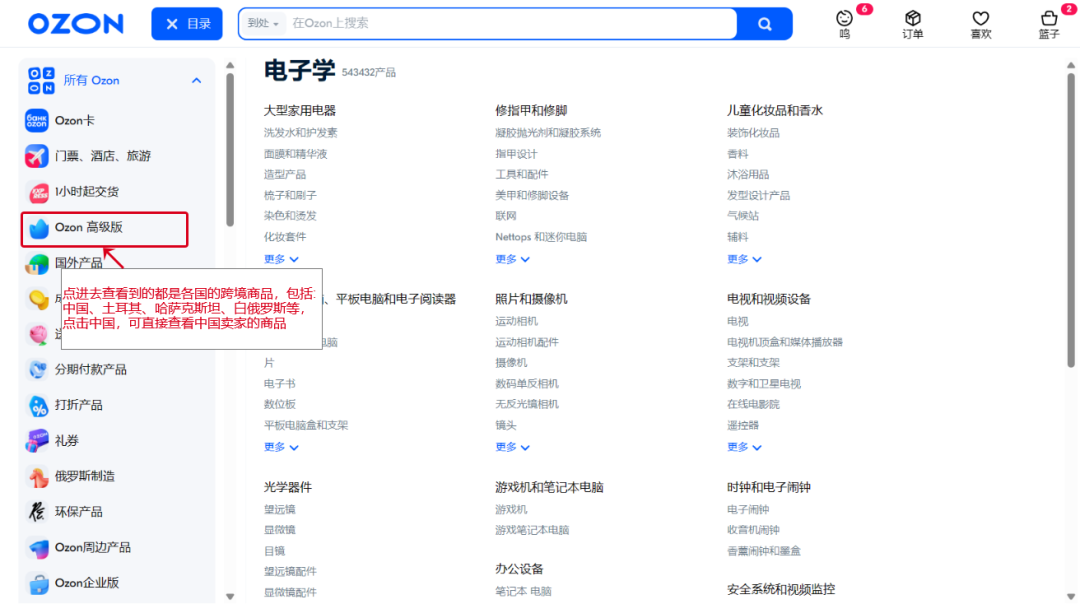The image size is (1080, 604).
Task: Click the Ozon企业版 briefcase icon
Action: [37, 583]
